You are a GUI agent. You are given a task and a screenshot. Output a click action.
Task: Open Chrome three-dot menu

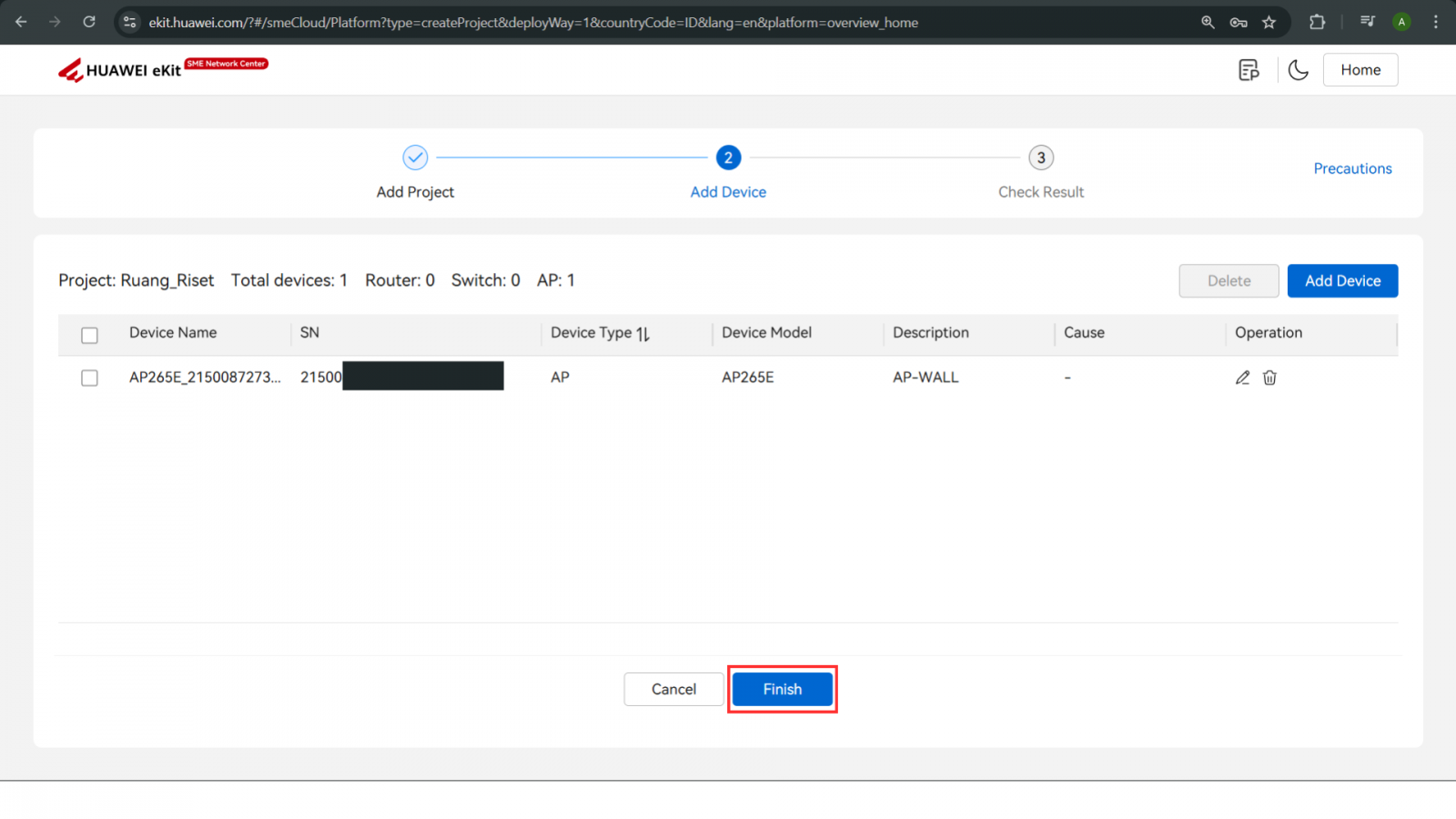[x=1436, y=22]
